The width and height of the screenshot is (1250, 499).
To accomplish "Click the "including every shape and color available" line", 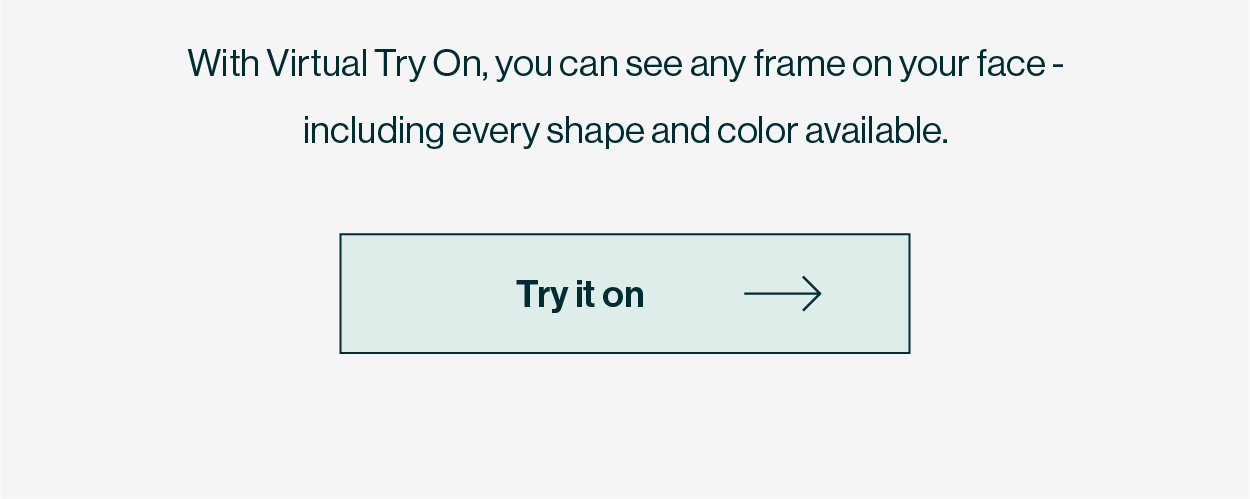I will pos(625,131).
